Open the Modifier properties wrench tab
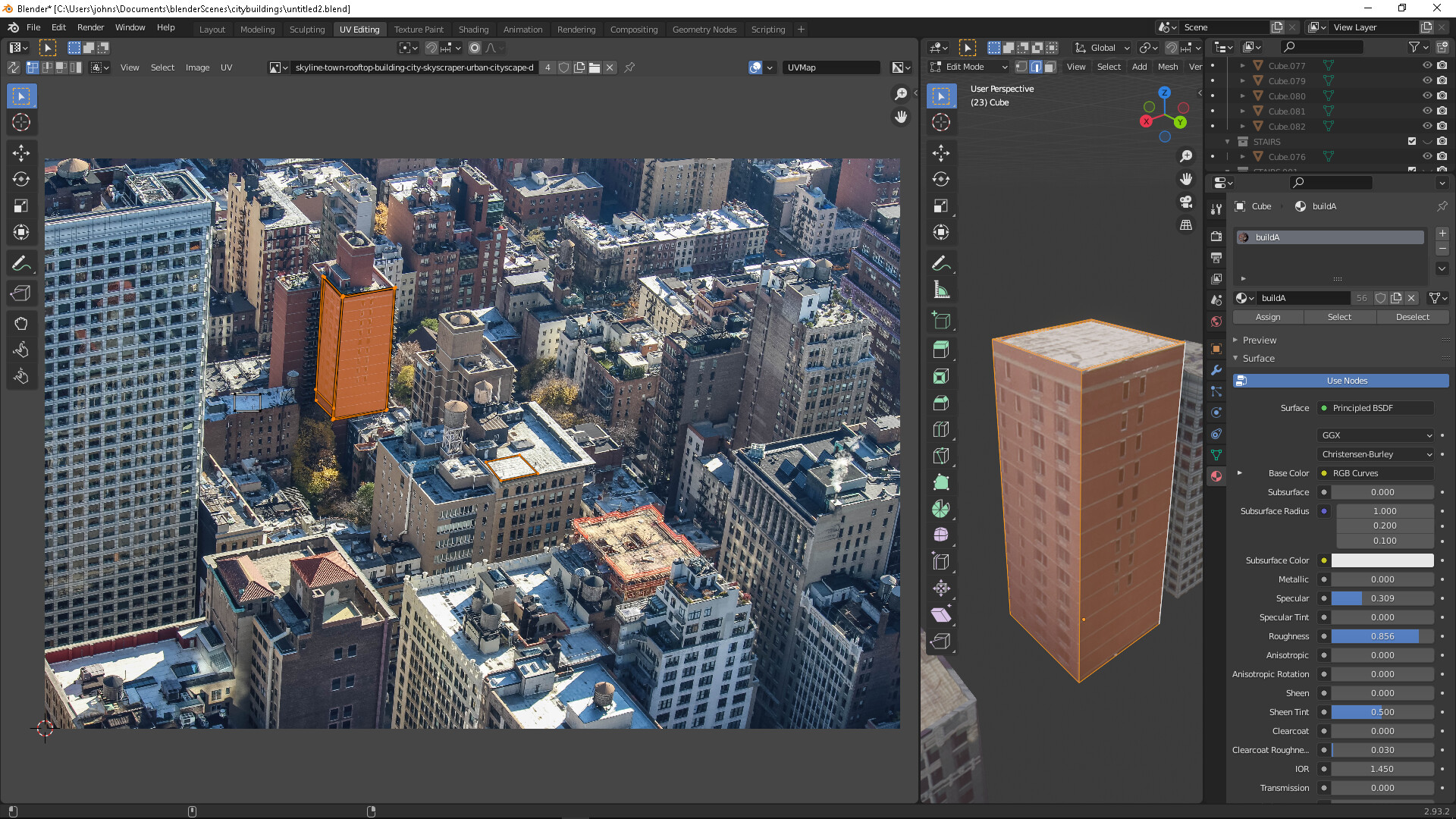 tap(1216, 370)
